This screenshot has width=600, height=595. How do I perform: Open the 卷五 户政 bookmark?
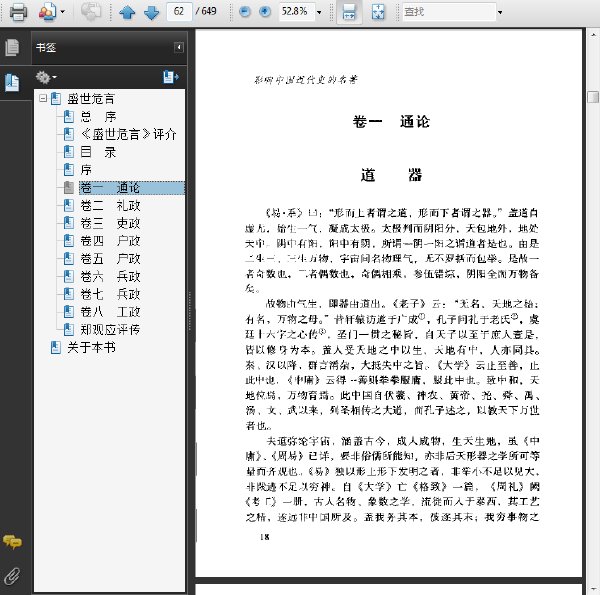click(x=110, y=259)
